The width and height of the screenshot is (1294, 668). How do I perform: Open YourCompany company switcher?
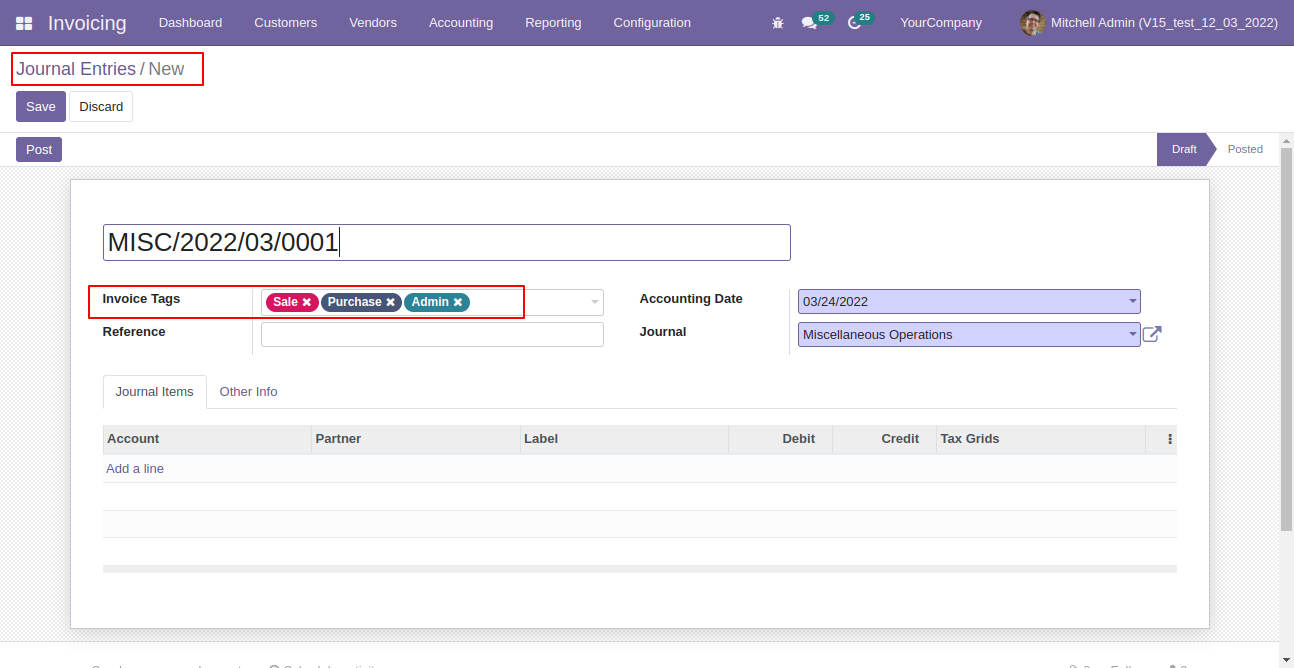941,23
